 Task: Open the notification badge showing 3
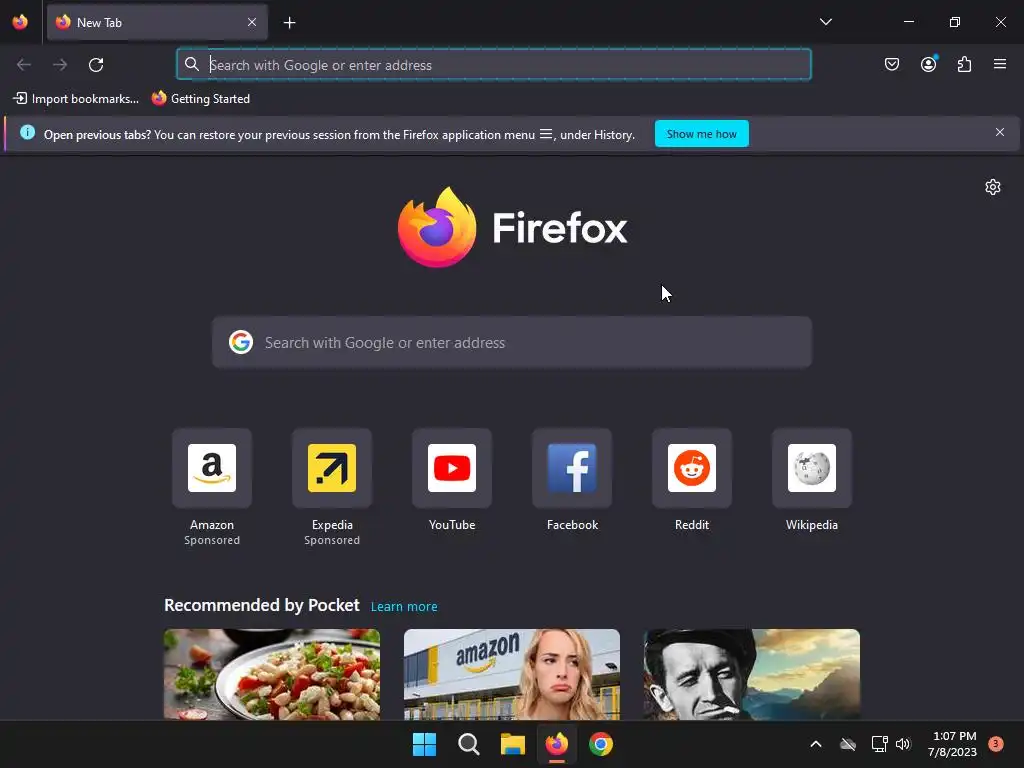(x=995, y=744)
